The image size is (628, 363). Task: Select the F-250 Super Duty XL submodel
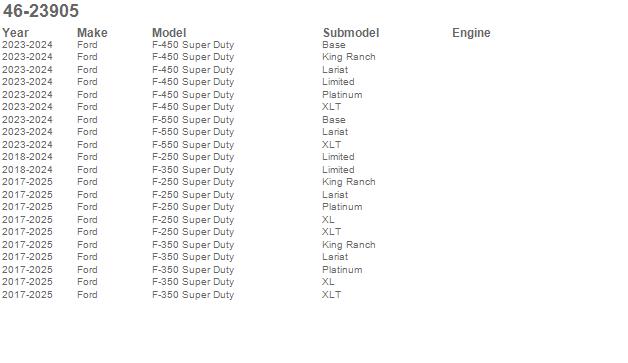[328, 220]
